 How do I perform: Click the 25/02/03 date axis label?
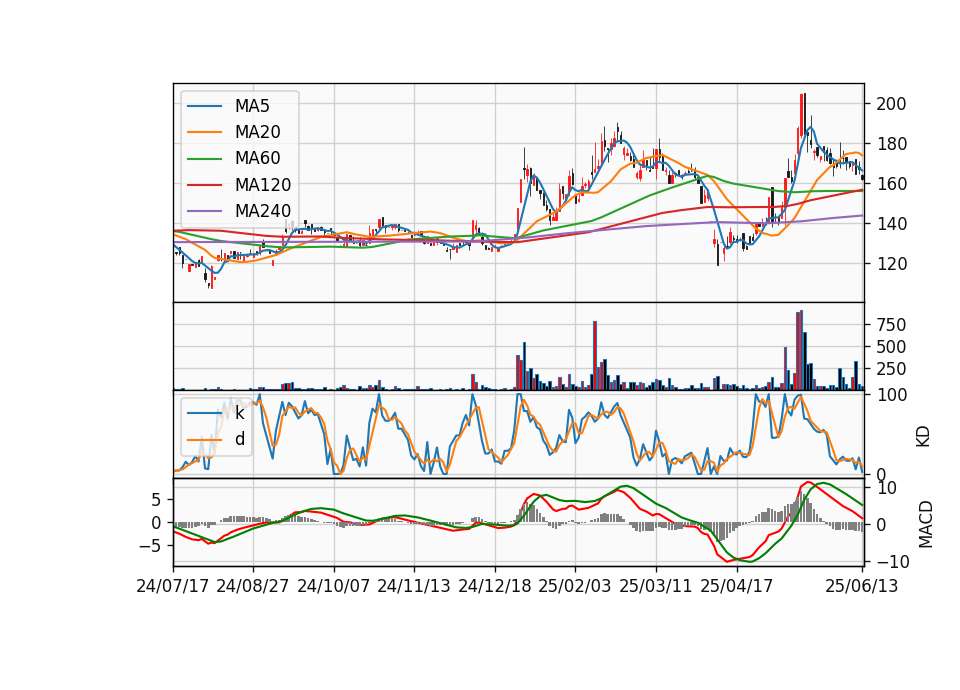(575, 586)
